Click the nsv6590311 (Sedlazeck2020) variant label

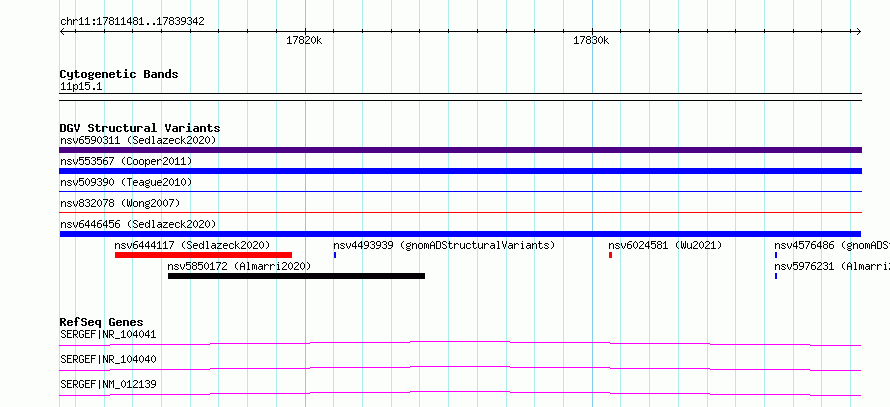tap(138, 140)
